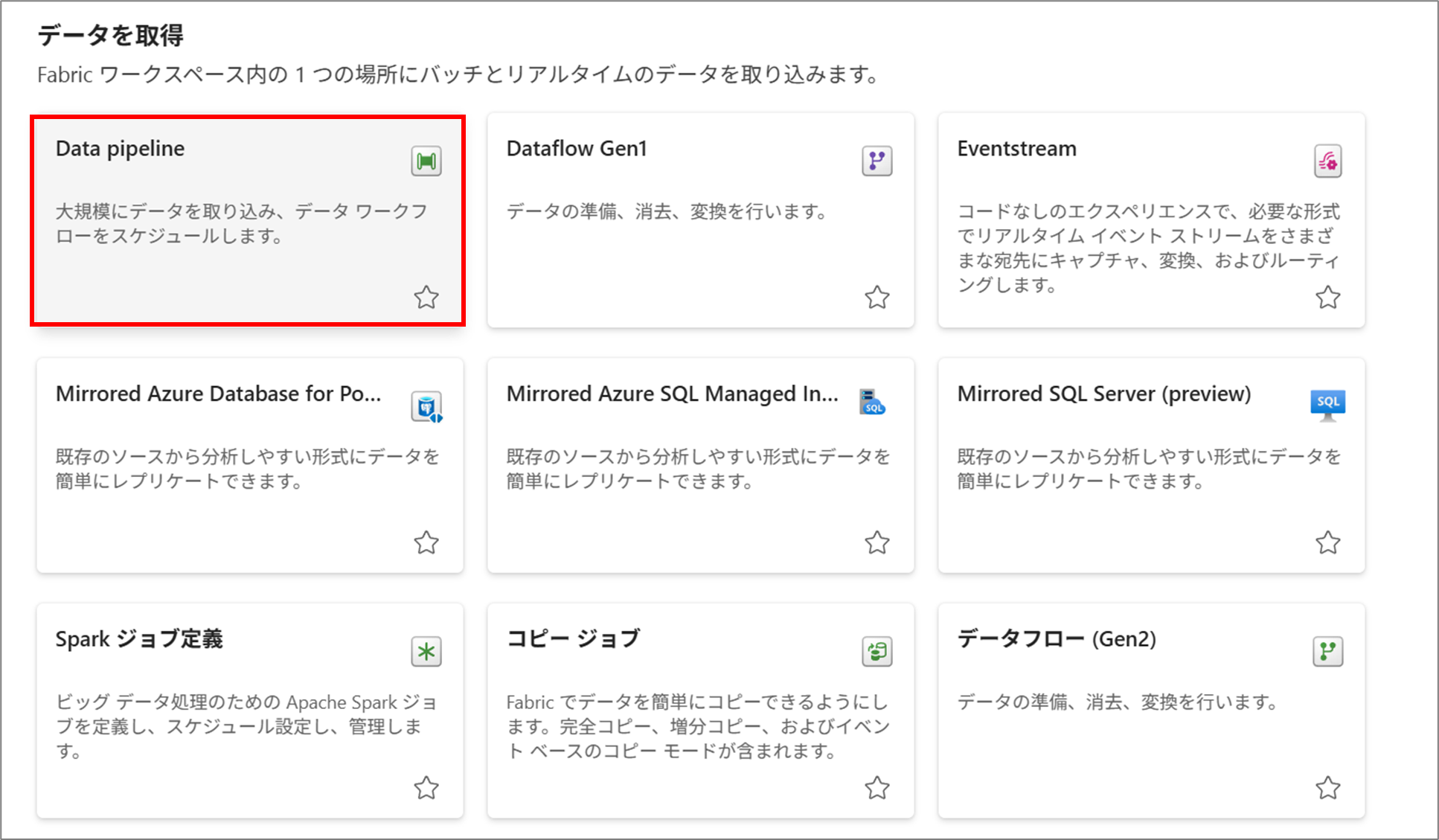
Task: Click the コピー ジョブ green icon
Action: coord(877,652)
